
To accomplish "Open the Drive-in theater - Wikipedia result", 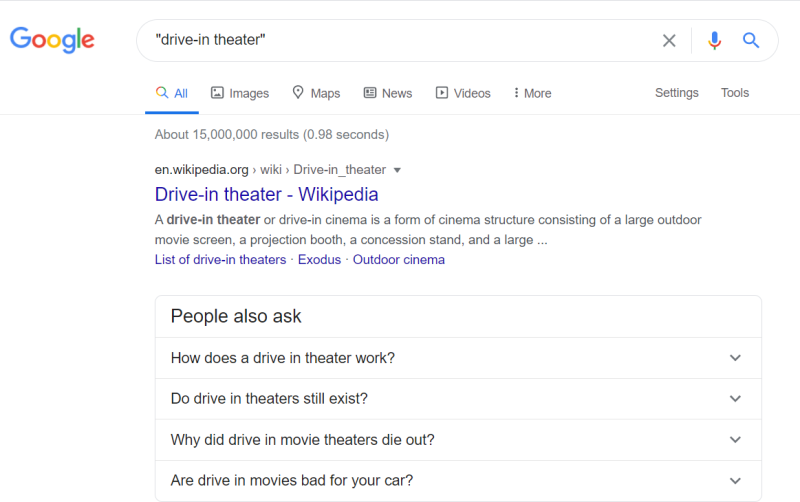I will pos(266,194).
